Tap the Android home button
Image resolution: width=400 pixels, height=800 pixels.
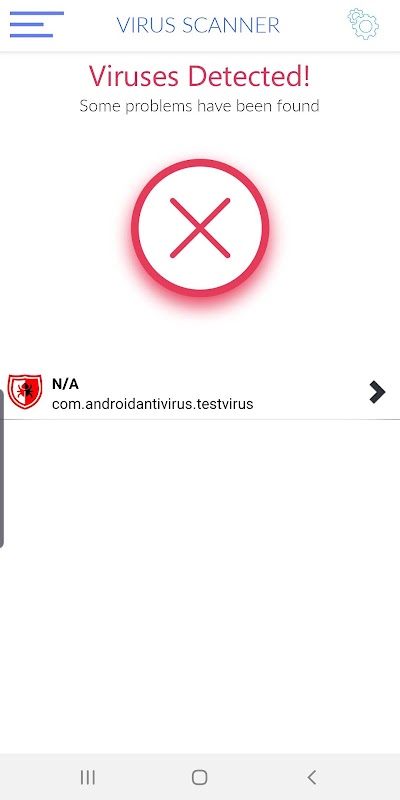point(199,777)
